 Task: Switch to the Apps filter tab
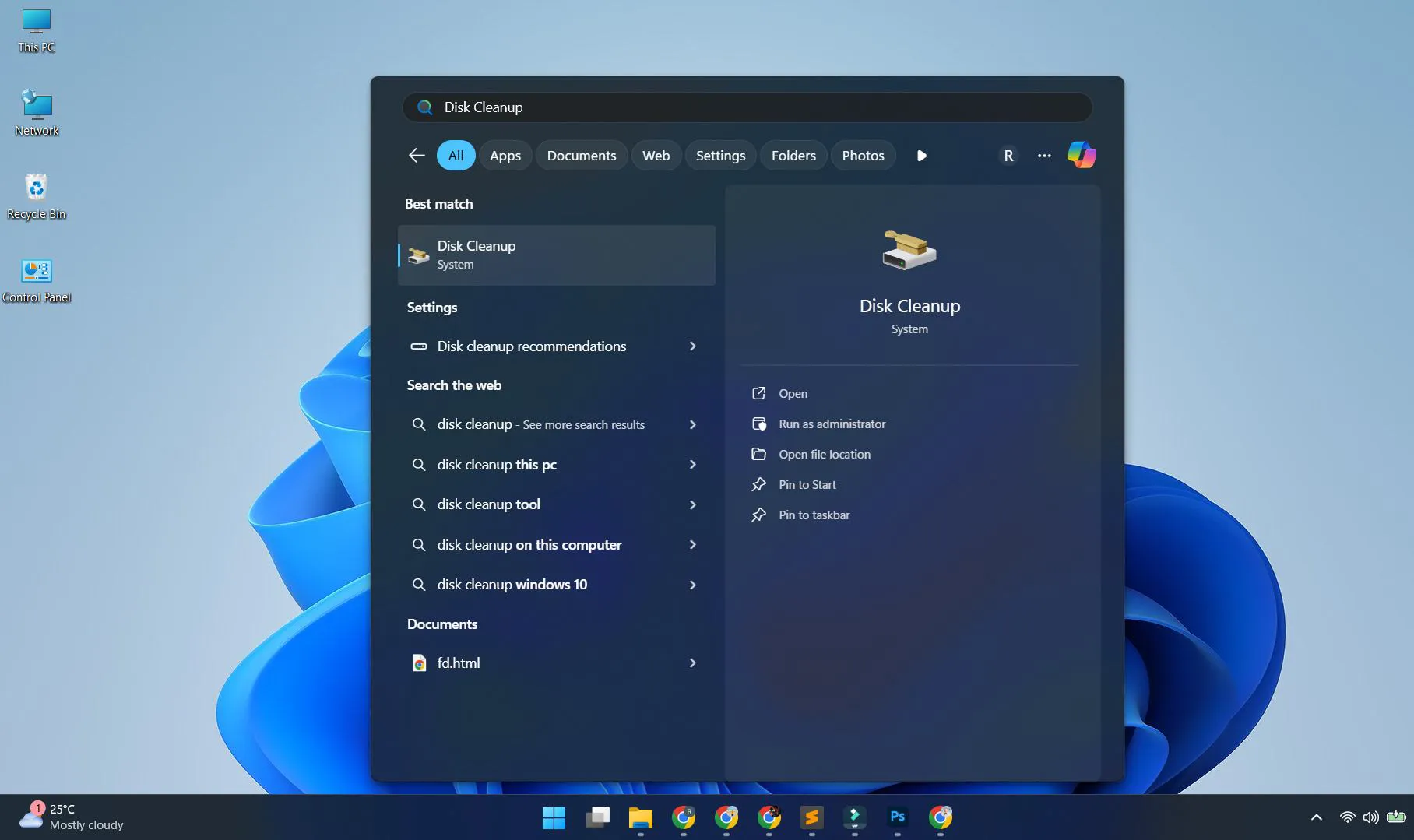pyautogui.click(x=505, y=155)
